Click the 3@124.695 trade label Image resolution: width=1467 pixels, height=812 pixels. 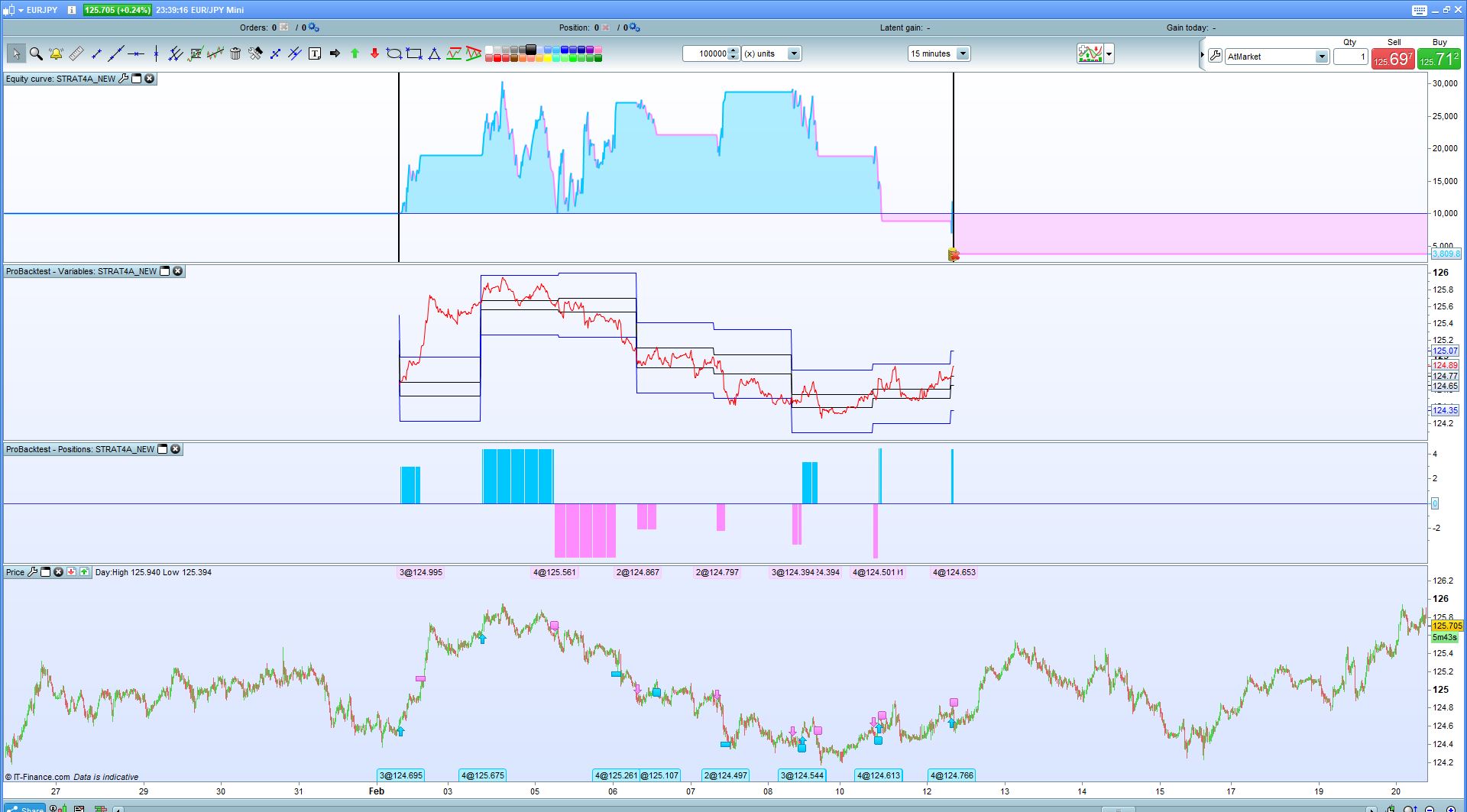[401, 775]
